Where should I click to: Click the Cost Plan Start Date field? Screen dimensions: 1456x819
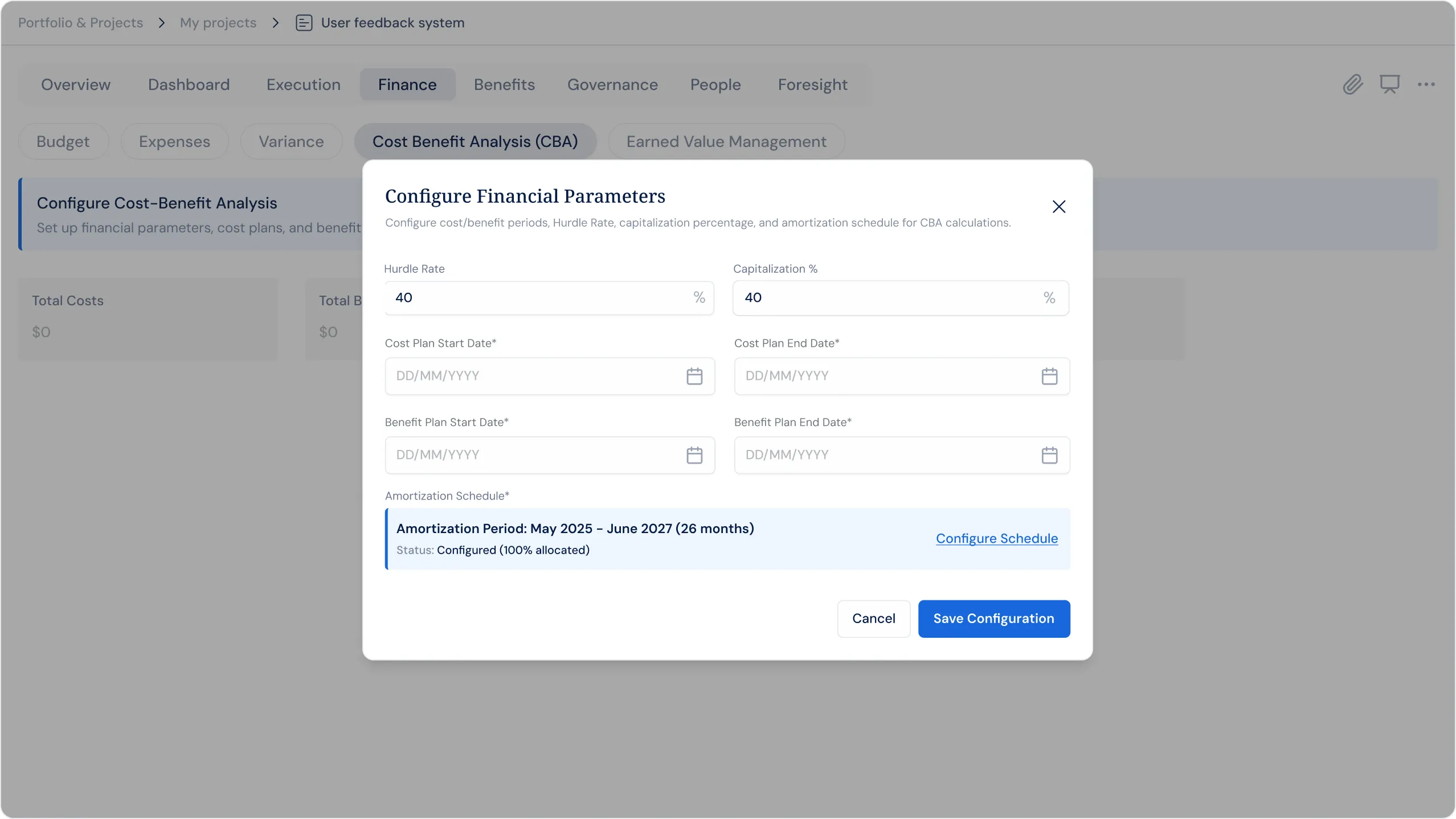pyautogui.click(x=550, y=376)
